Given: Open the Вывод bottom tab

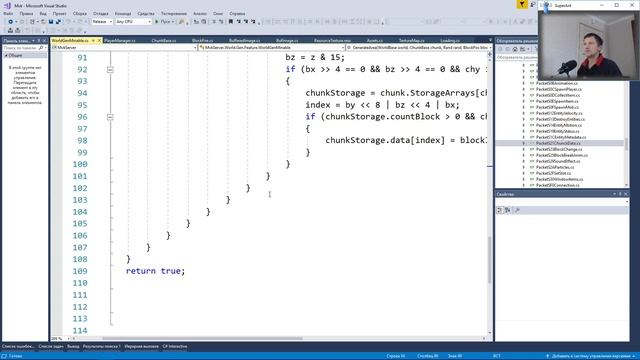Looking at the screenshot, I should (x=73, y=347).
